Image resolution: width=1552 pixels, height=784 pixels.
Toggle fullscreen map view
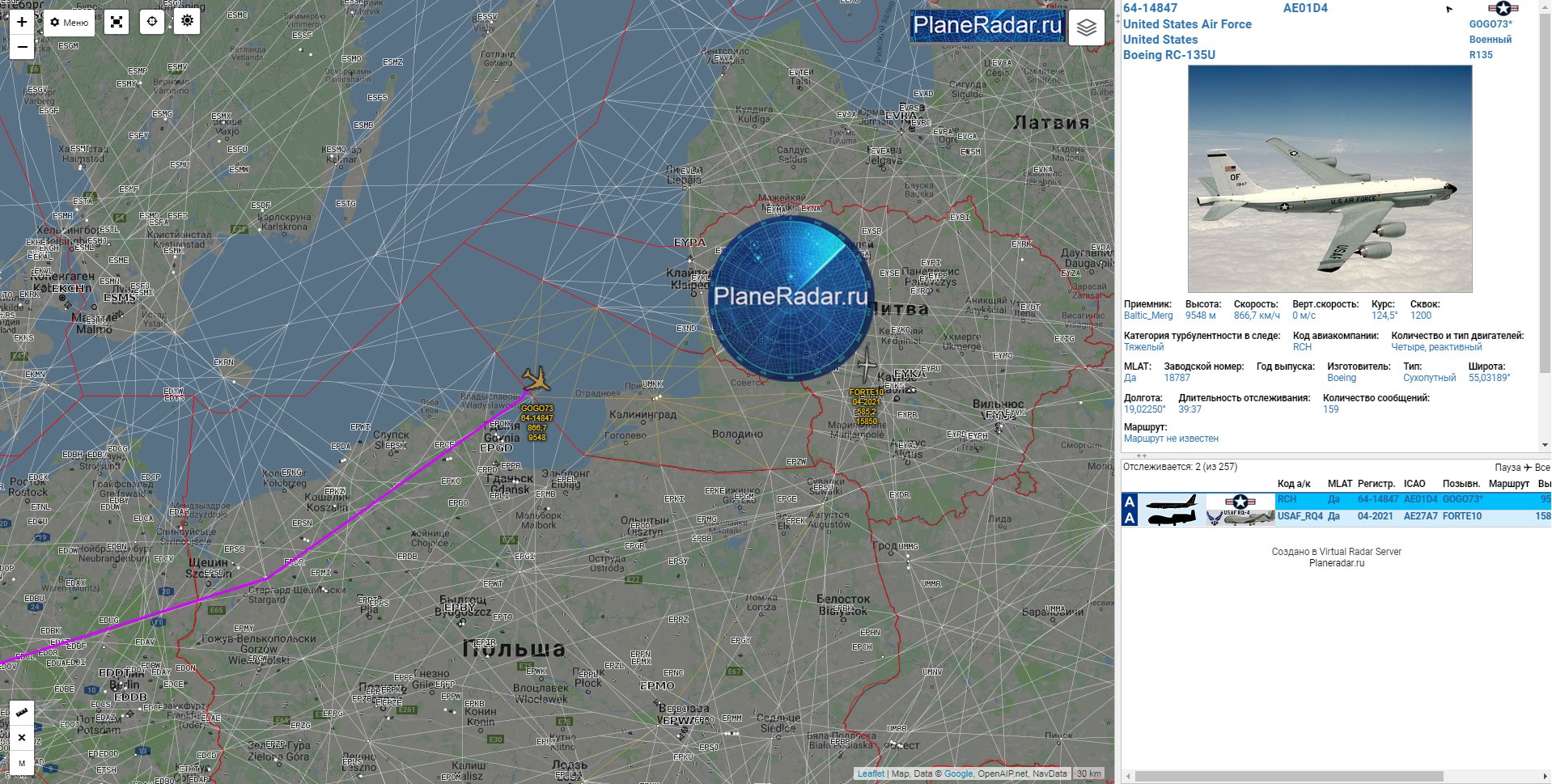pos(117,22)
